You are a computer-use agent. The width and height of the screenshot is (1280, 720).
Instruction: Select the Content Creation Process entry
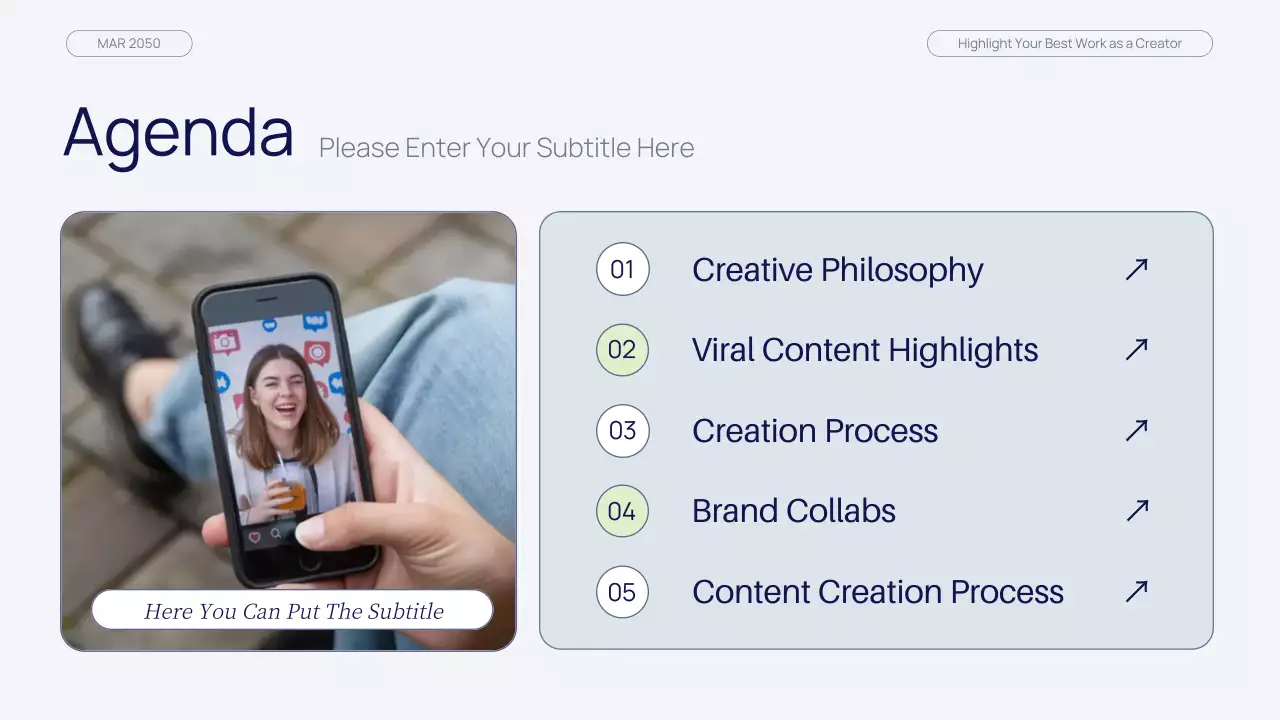[x=878, y=592]
